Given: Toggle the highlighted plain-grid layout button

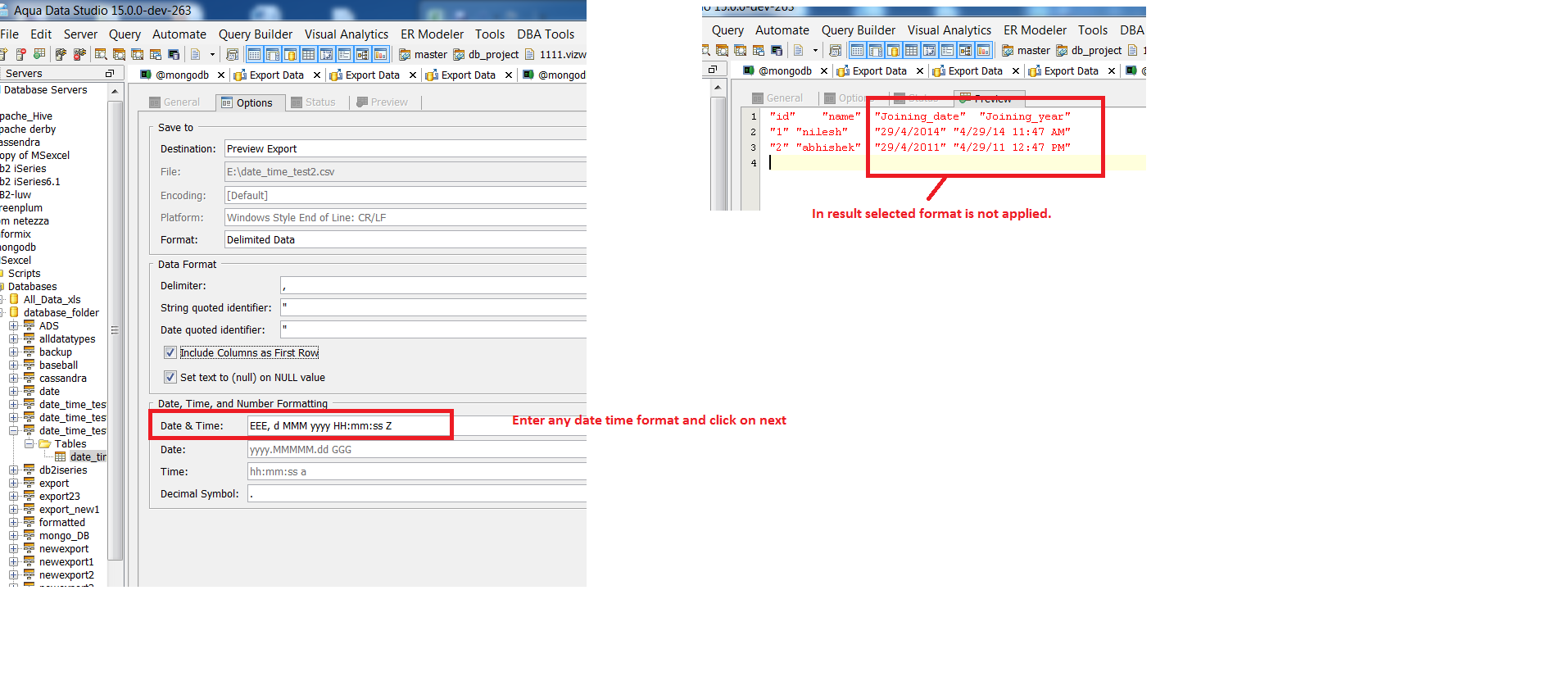Looking at the screenshot, I should tap(308, 54).
